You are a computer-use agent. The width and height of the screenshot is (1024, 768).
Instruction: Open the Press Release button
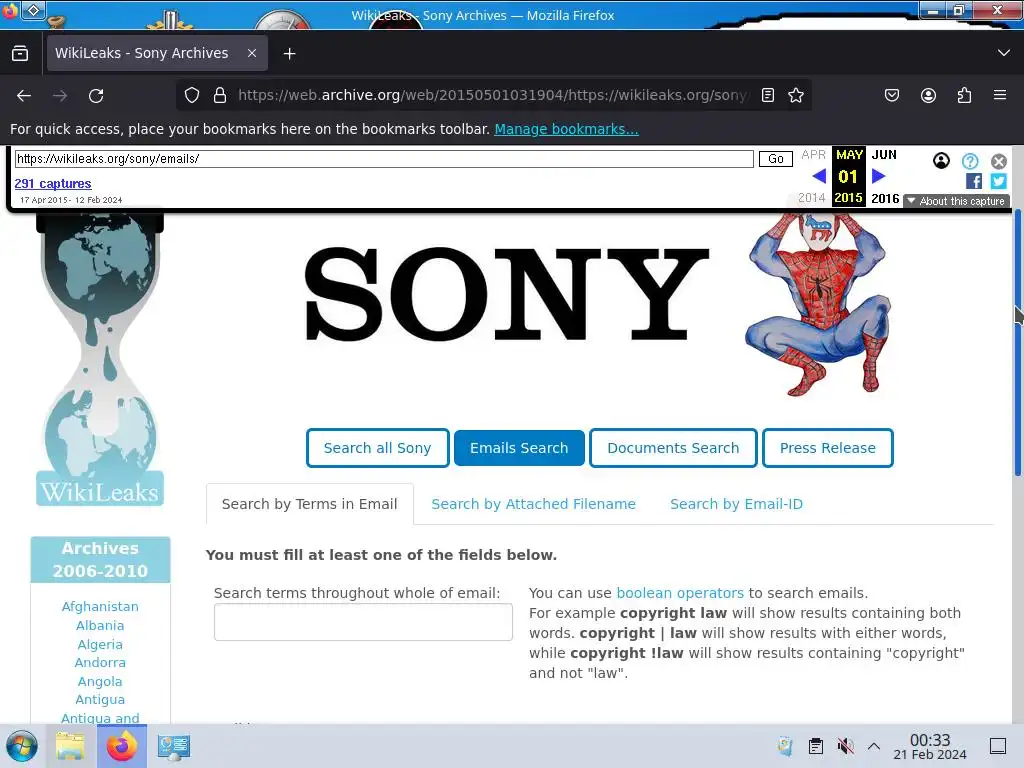827,448
